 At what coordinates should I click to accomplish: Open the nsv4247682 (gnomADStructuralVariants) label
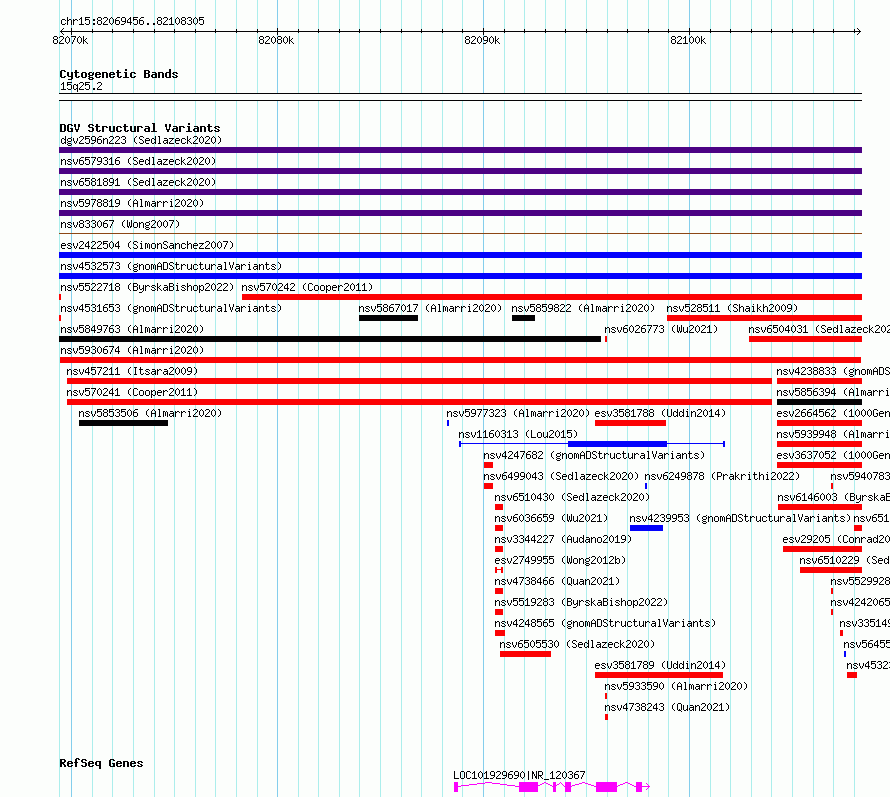tap(594, 455)
